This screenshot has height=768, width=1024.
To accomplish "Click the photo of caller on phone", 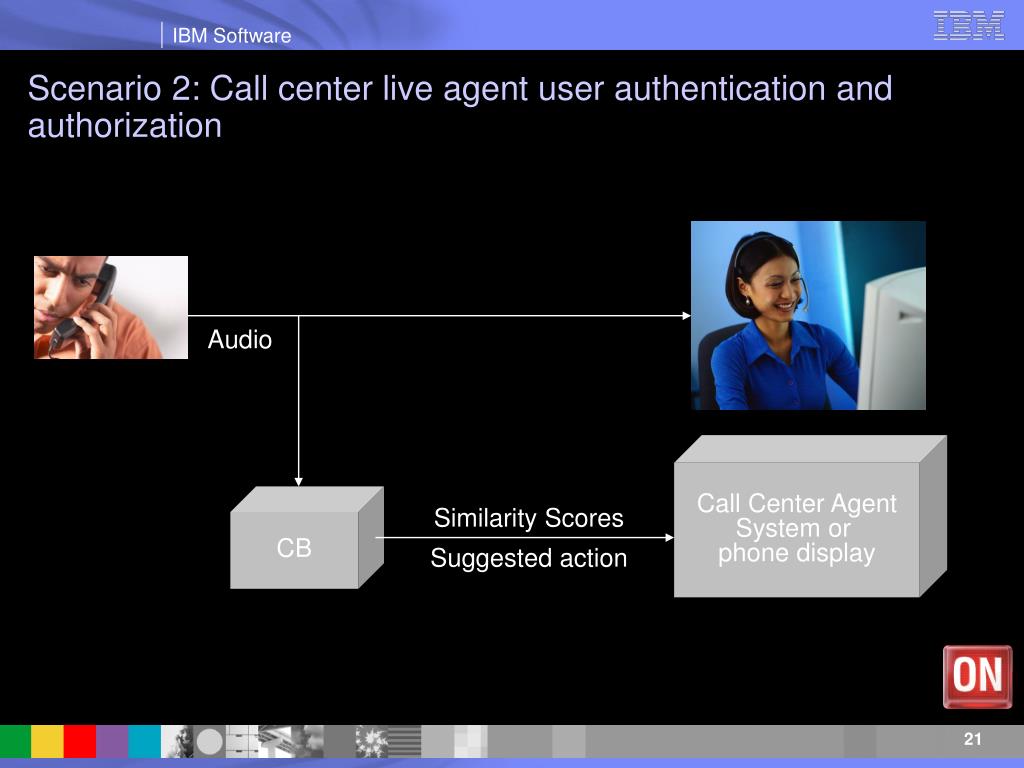I will 111,307.
